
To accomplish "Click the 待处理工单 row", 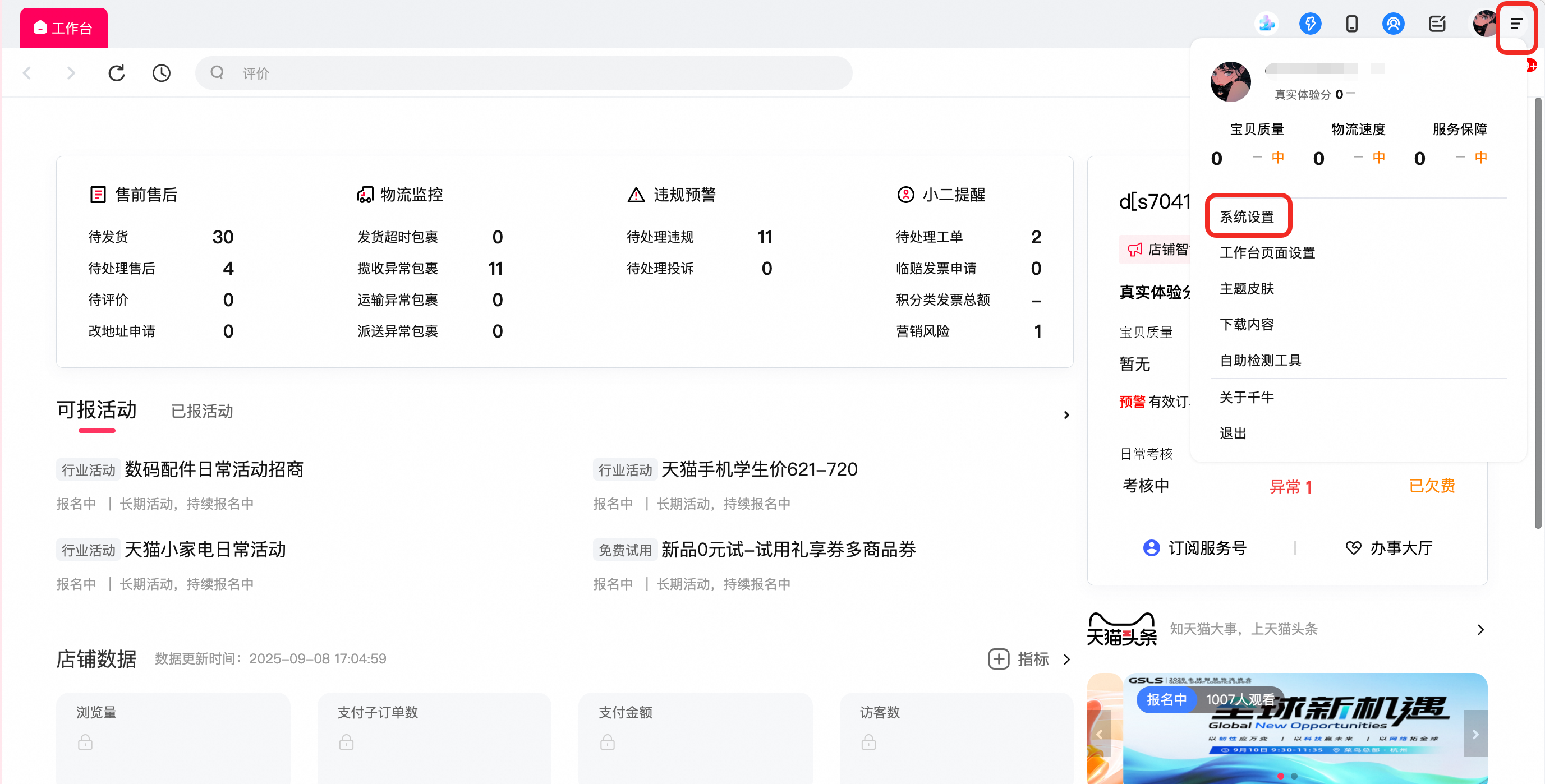I will [x=969, y=237].
